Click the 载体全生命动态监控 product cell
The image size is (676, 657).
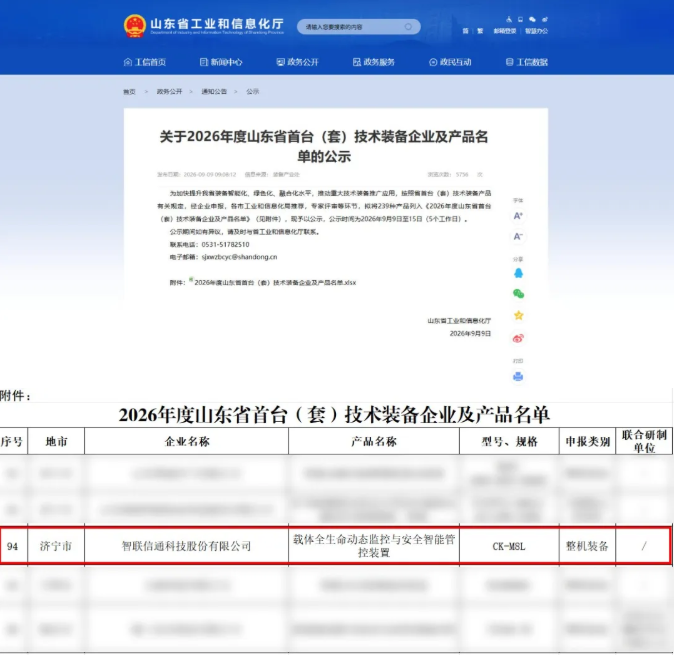(374, 546)
